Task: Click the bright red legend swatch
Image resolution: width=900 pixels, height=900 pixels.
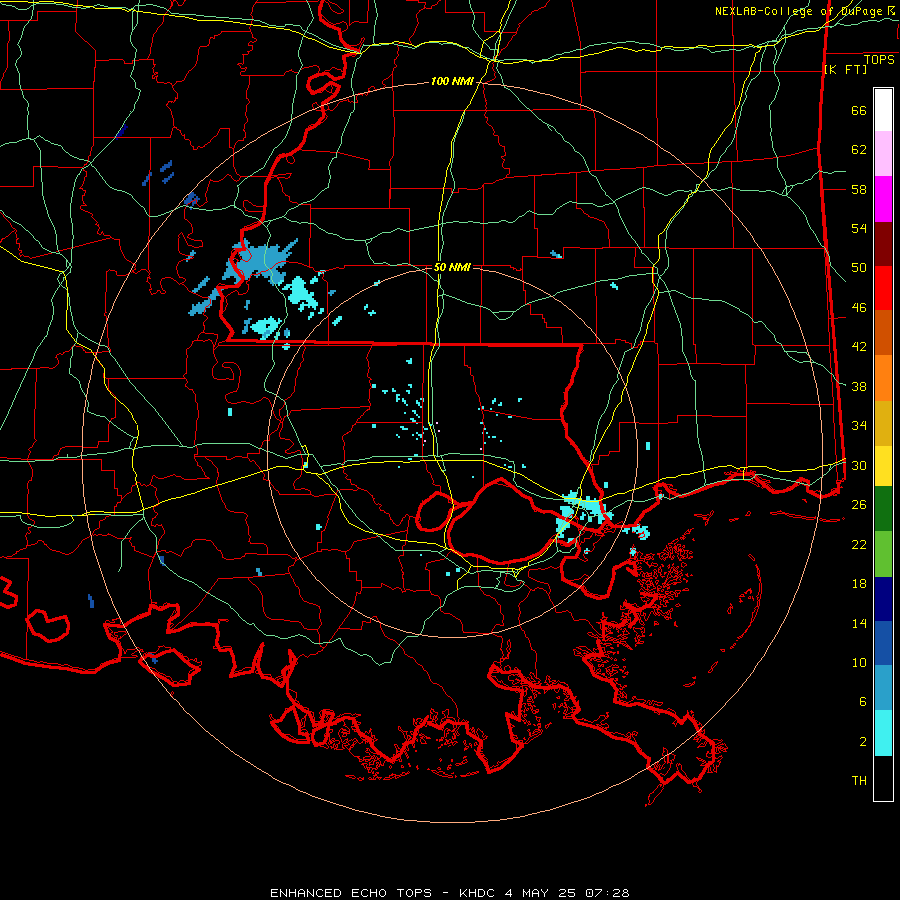Action: click(883, 288)
